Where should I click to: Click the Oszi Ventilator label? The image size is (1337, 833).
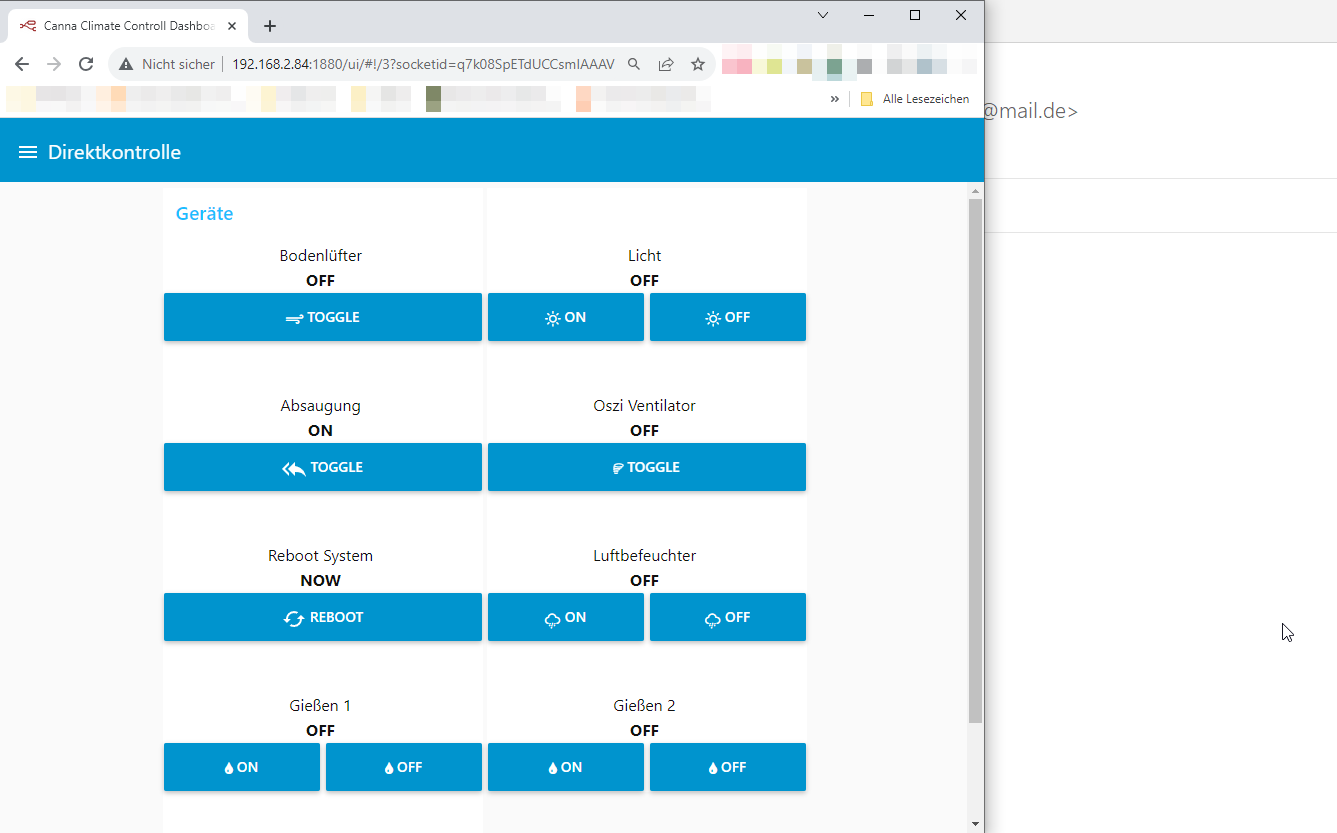click(x=644, y=405)
